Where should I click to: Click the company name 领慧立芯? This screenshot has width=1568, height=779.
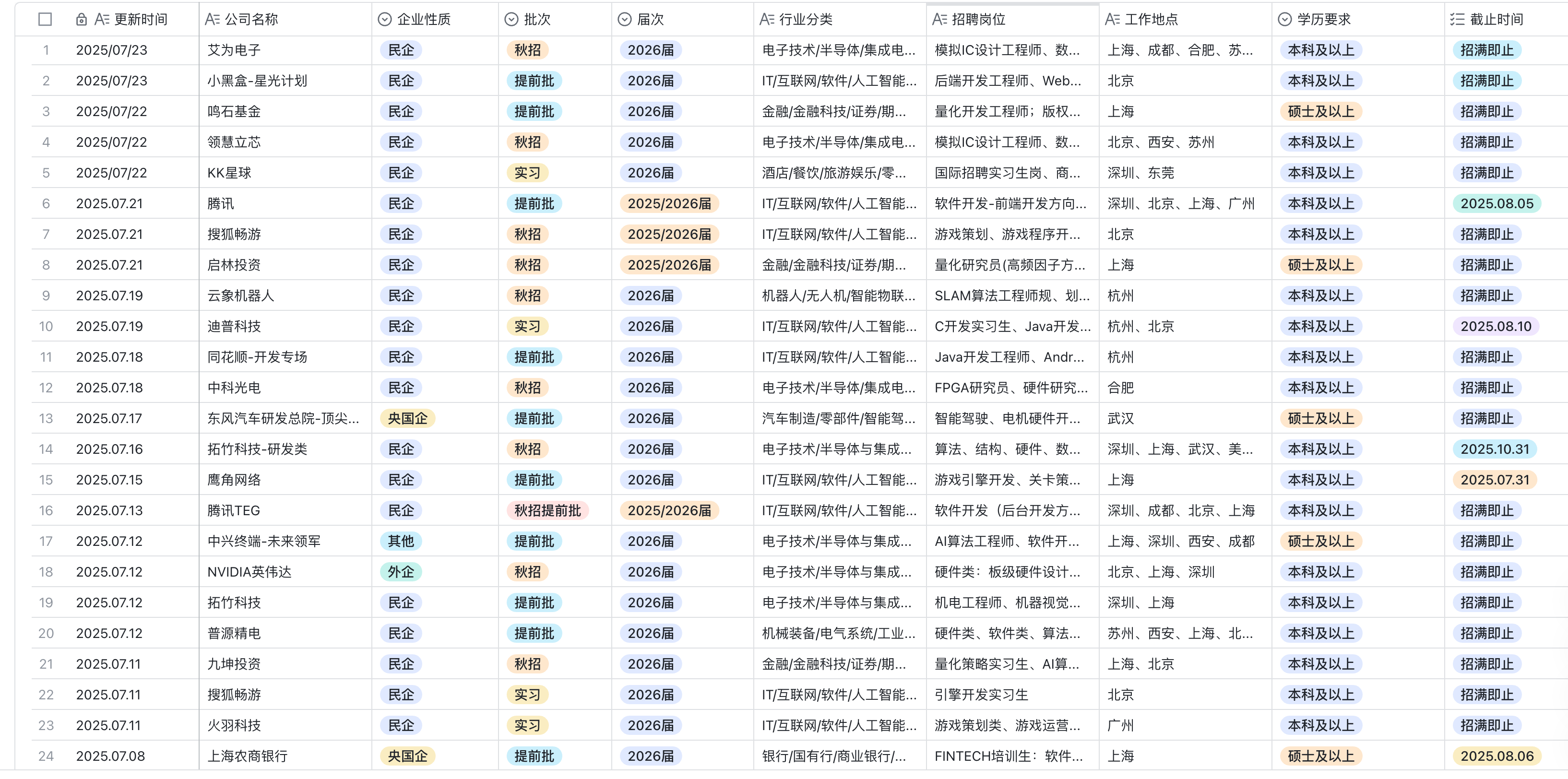tap(234, 142)
